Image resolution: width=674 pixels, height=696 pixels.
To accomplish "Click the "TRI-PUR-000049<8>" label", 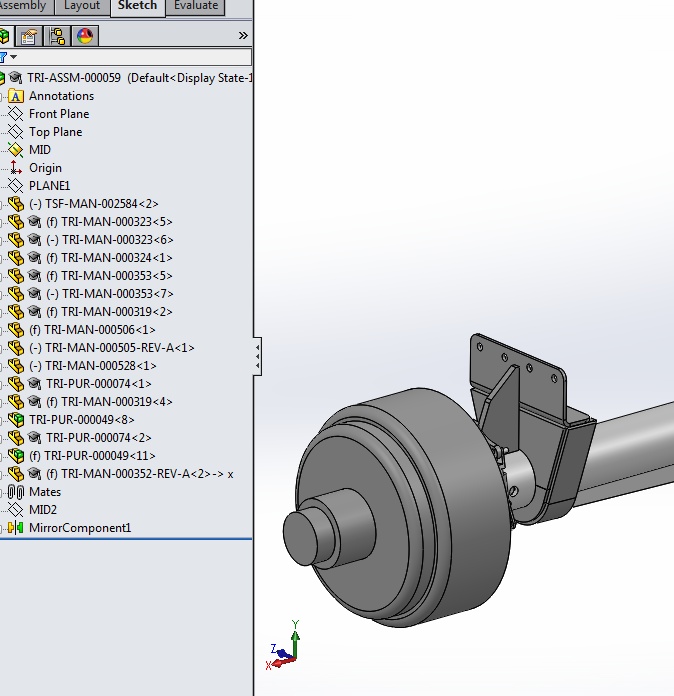I will [82, 419].
